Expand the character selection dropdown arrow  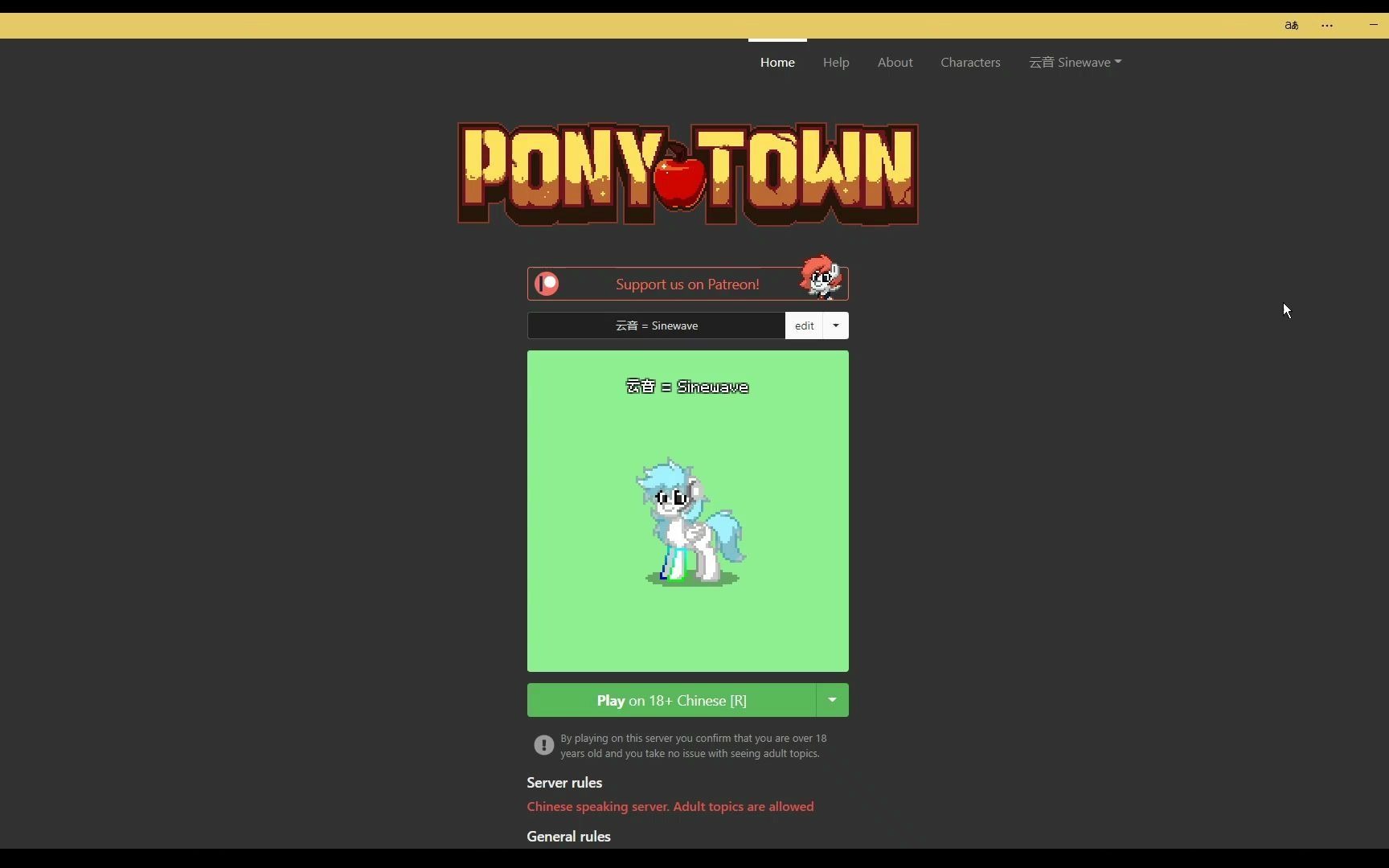[x=836, y=325]
